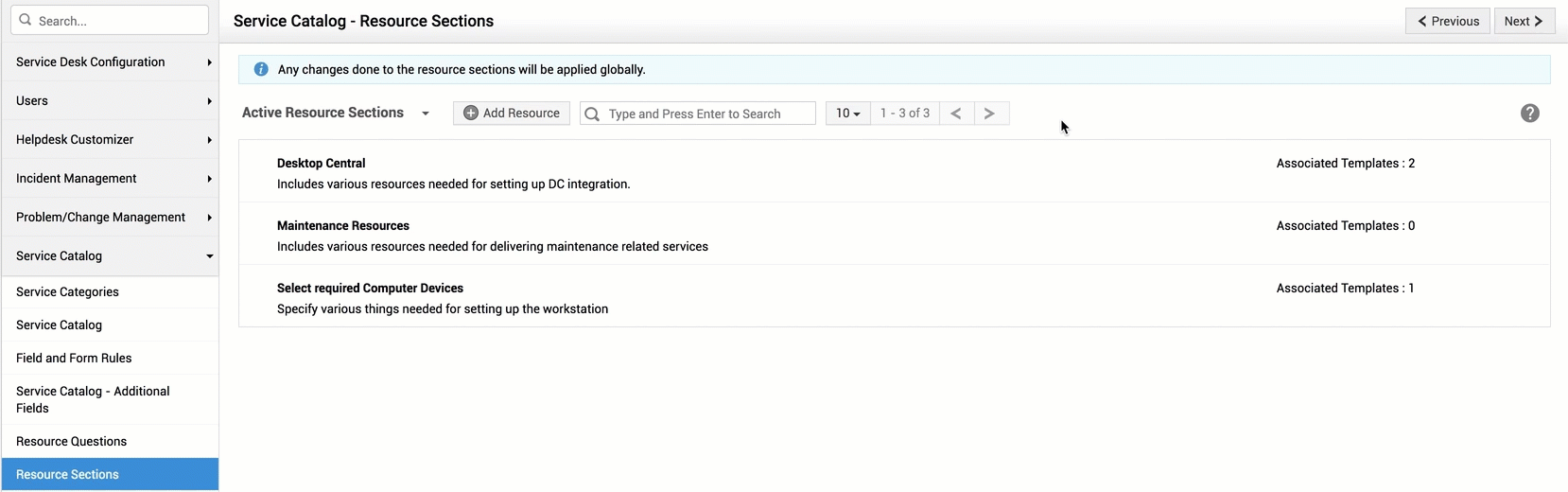Open the 10 per page dropdown
The width and height of the screenshot is (1568, 492).
tap(847, 114)
